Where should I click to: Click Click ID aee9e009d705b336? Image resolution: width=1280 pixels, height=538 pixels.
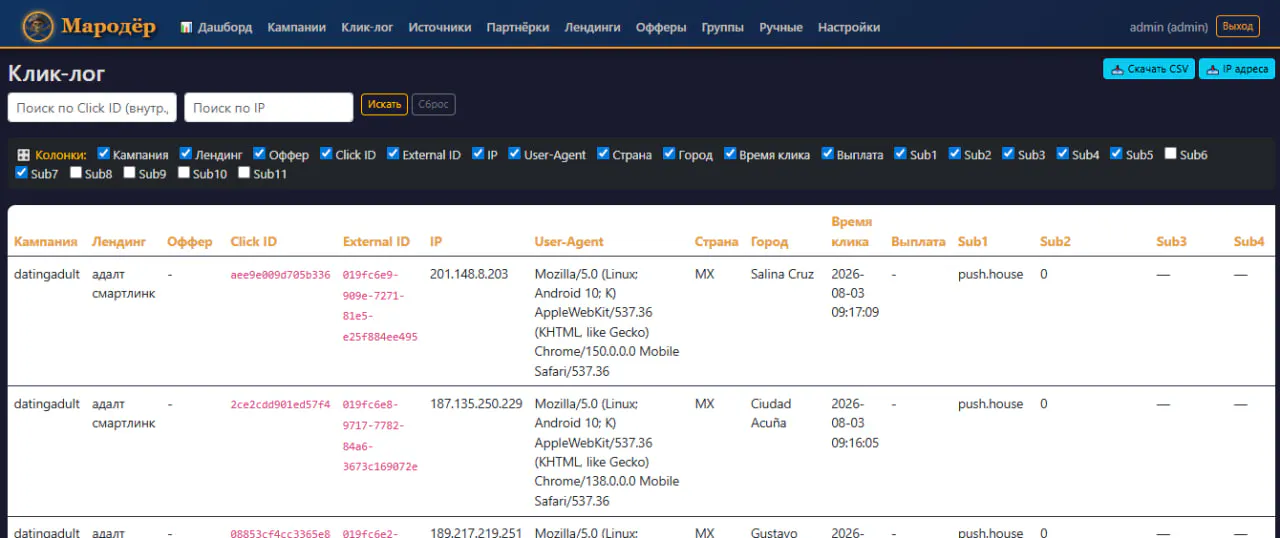[280, 275]
